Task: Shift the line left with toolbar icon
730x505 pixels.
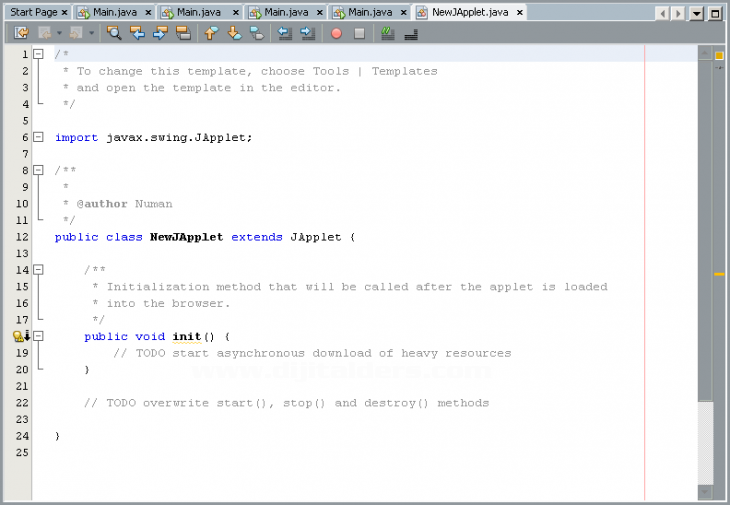Action: point(284,33)
